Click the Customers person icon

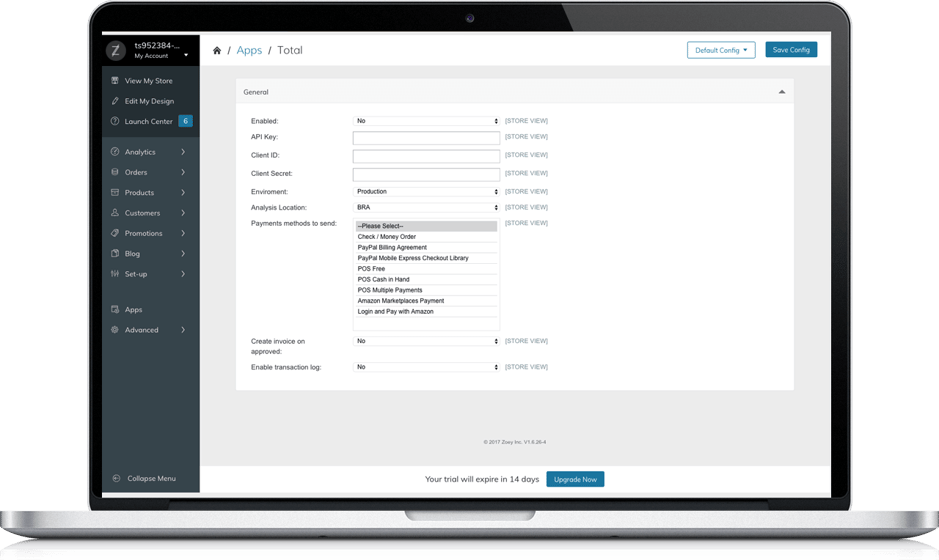(x=115, y=213)
